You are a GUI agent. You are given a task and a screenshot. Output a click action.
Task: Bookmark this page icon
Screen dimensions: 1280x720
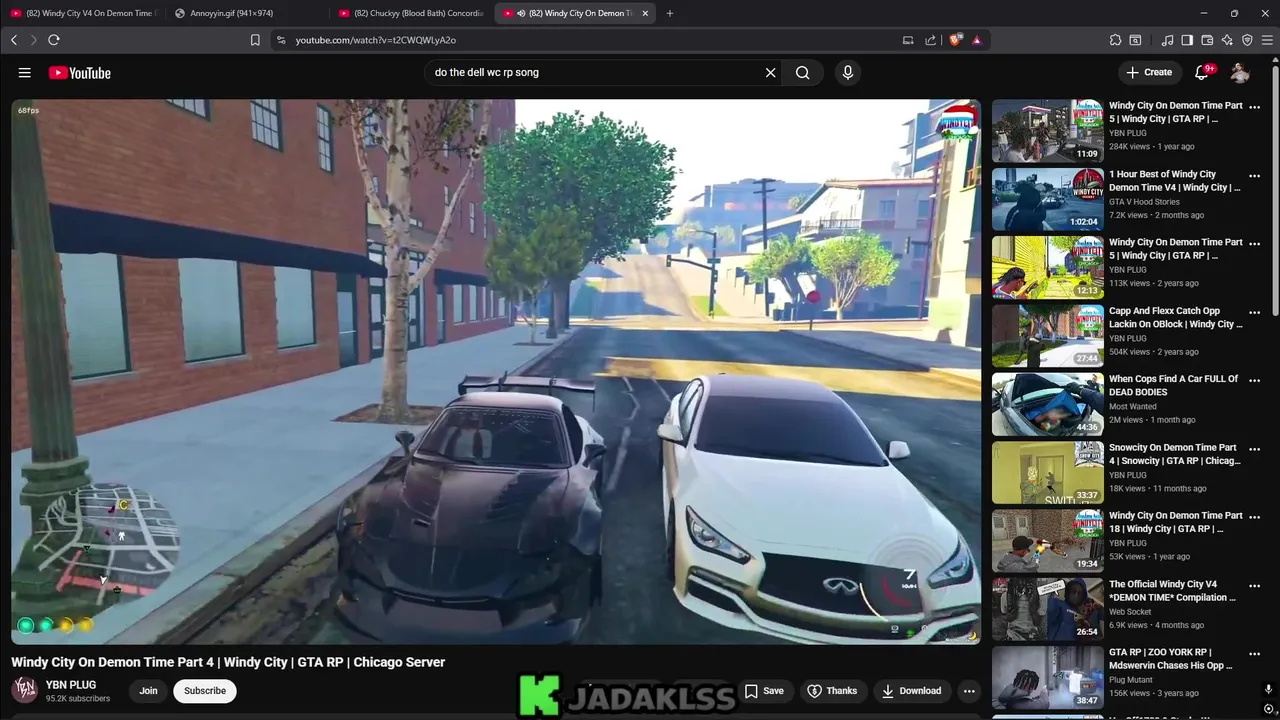pos(255,40)
